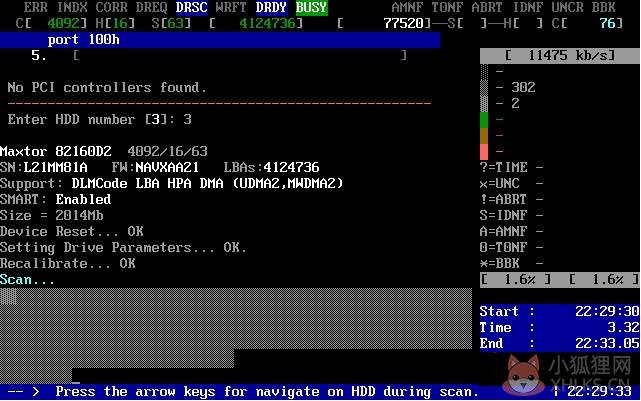Click the End time 22:33.05
Image resolution: width=641 pixels, height=401 pixels.
click(x=607, y=343)
